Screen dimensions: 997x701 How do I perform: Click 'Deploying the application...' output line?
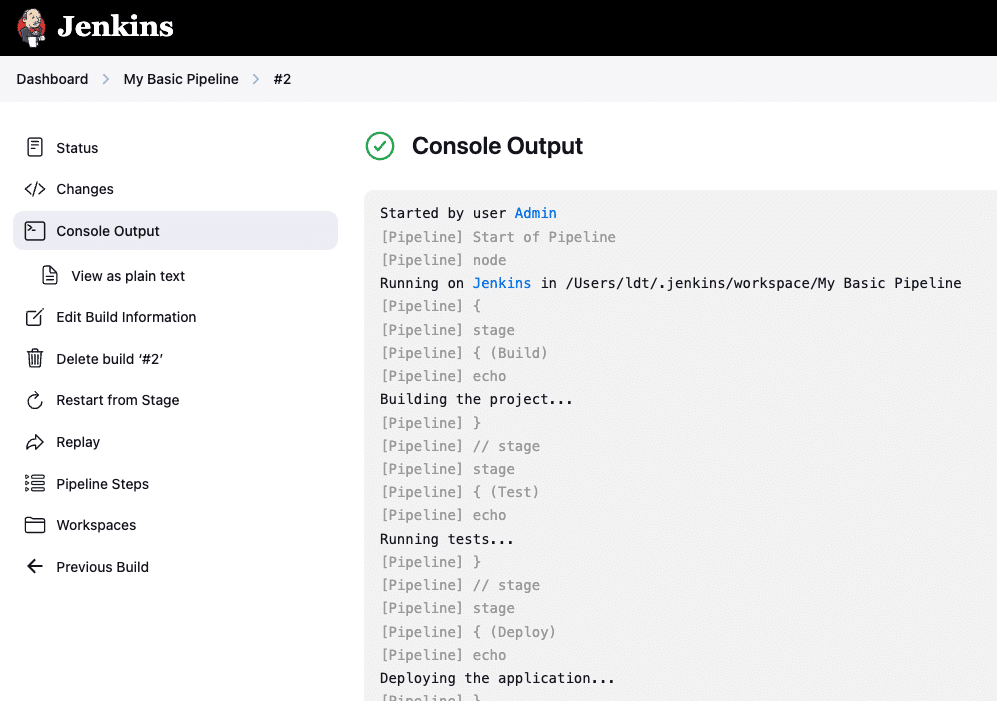point(497,678)
